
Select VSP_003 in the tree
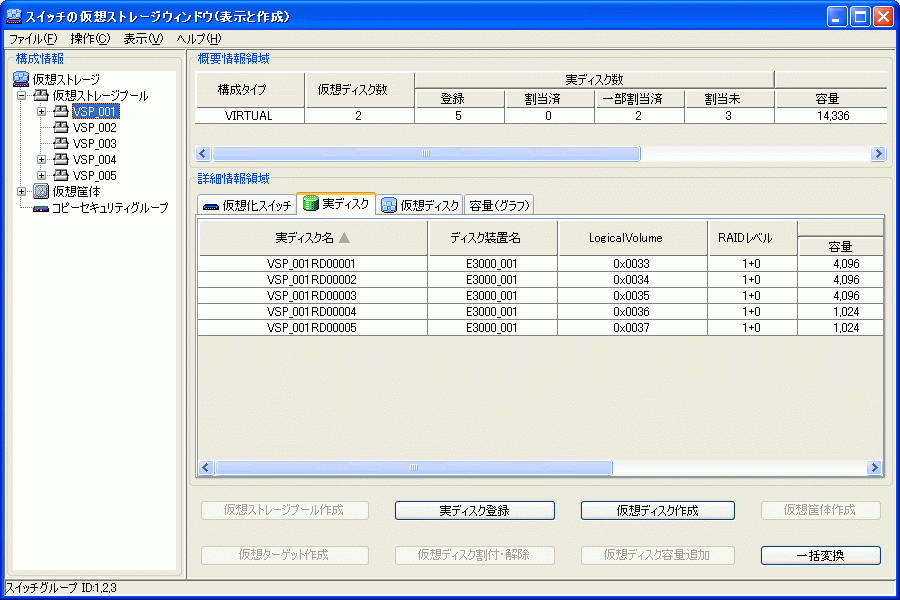[95, 144]
